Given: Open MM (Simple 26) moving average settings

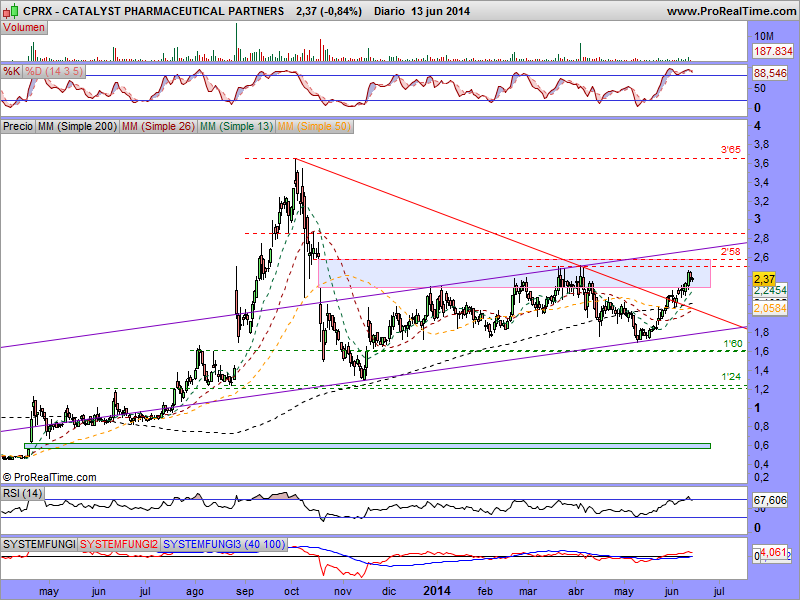Looking at the screenshot, I should [158, 126].
